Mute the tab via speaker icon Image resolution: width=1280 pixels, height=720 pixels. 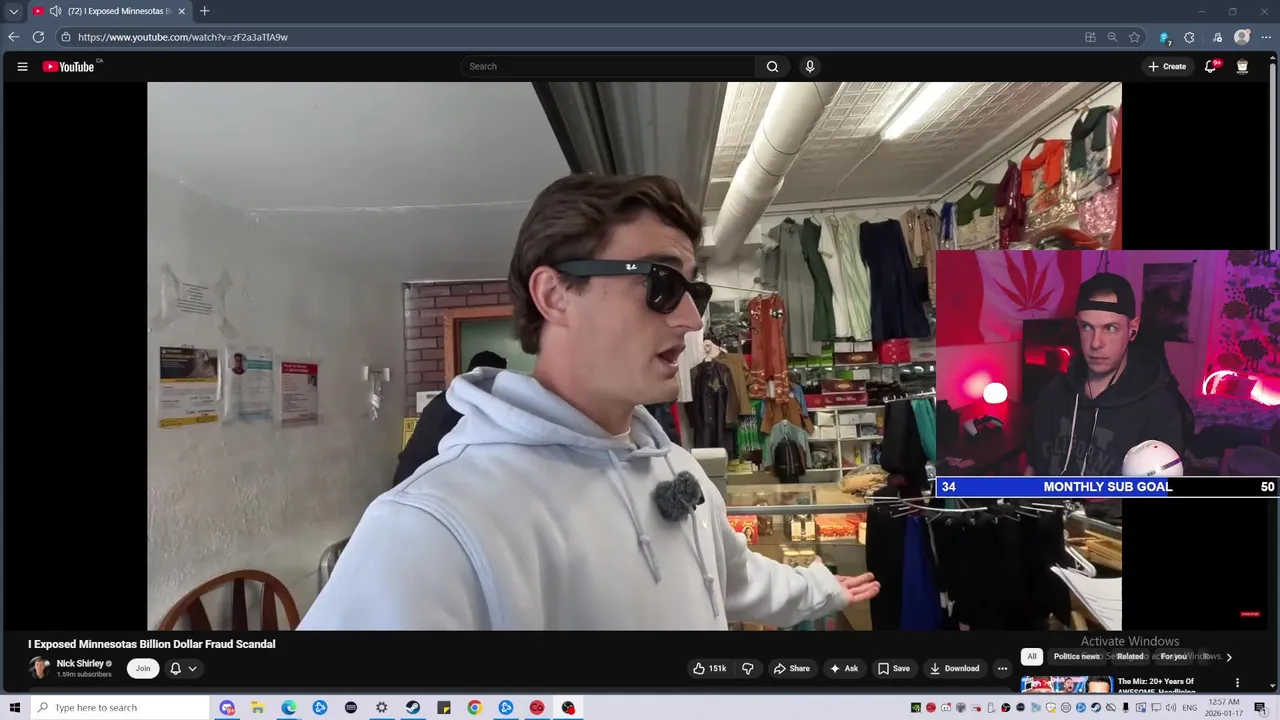(x=55, y=11)
